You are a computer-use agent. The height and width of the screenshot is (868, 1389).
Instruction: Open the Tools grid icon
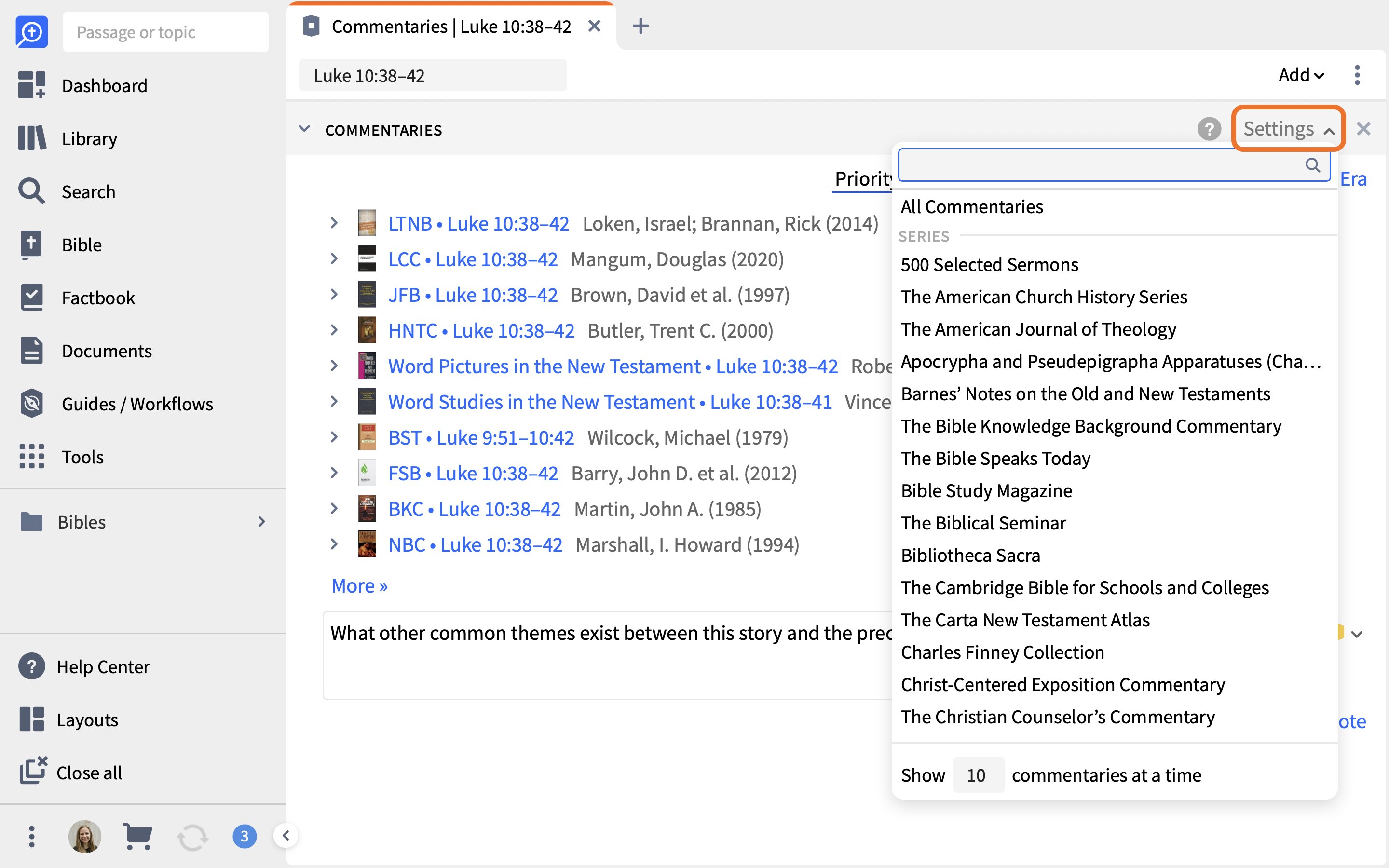tap(31, 456)
